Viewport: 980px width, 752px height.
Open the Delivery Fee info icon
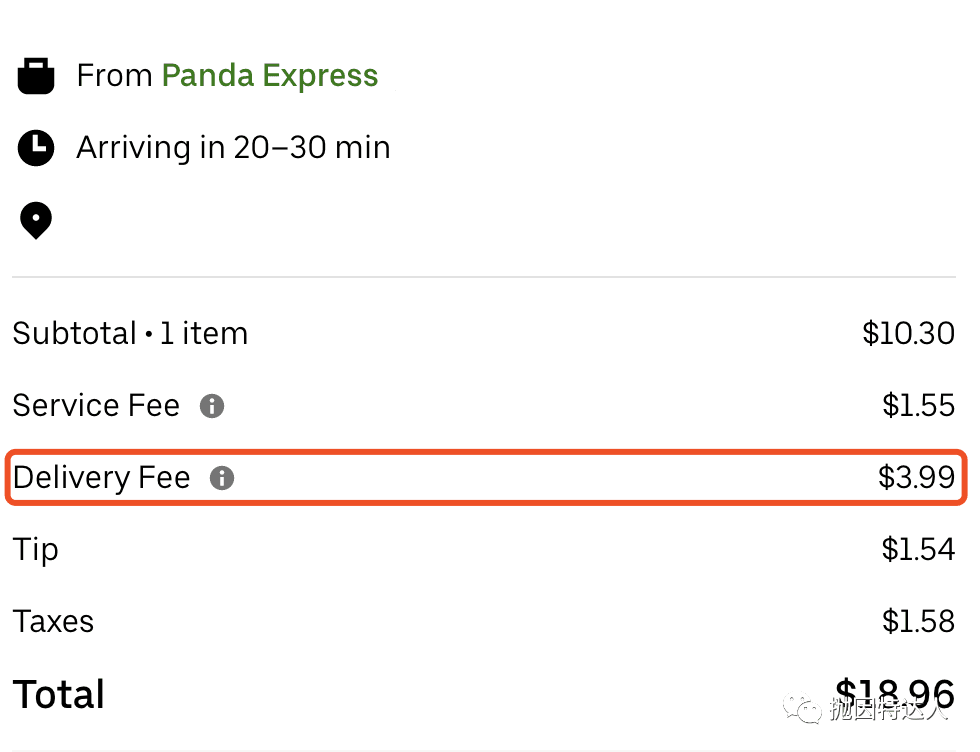[x=222, y=478]
